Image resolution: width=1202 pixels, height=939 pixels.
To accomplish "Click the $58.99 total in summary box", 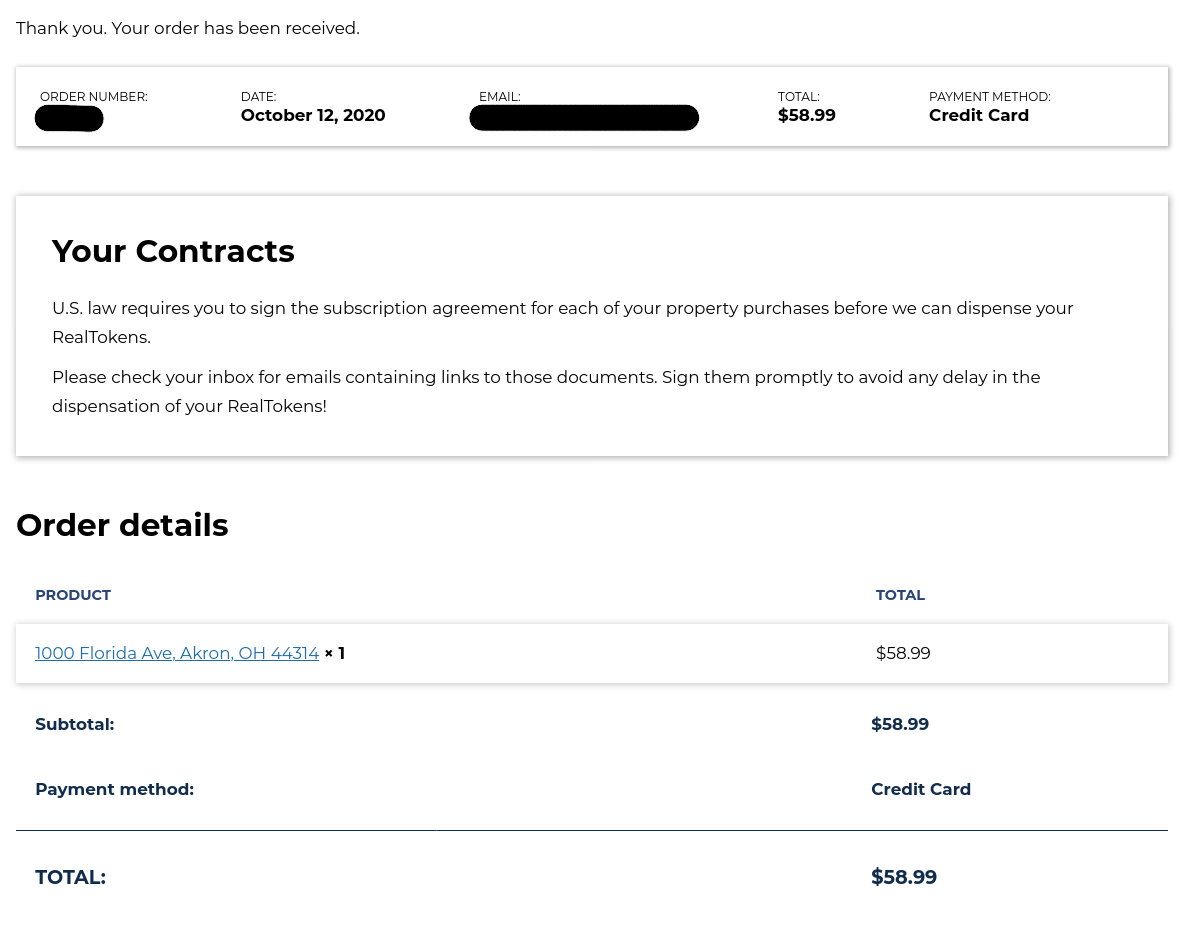I will pyautogui.click(x=806, y=115).
